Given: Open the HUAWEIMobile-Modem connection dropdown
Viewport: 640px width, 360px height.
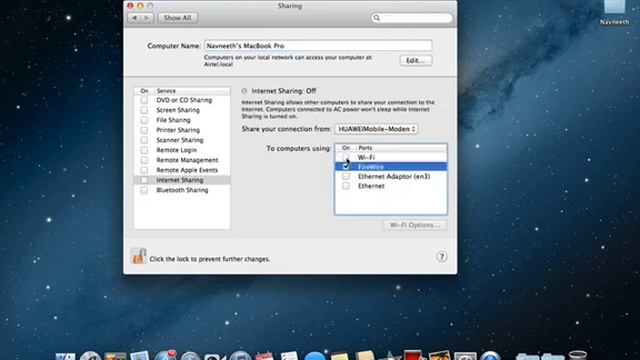Looking at the screenshot, I should pyautogui.click(x=376, y=129).
